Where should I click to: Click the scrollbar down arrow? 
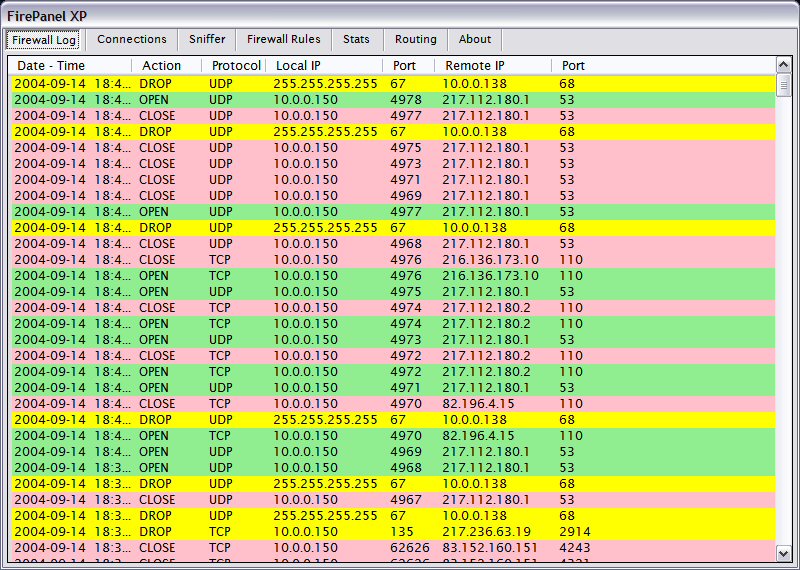point(784,553)
